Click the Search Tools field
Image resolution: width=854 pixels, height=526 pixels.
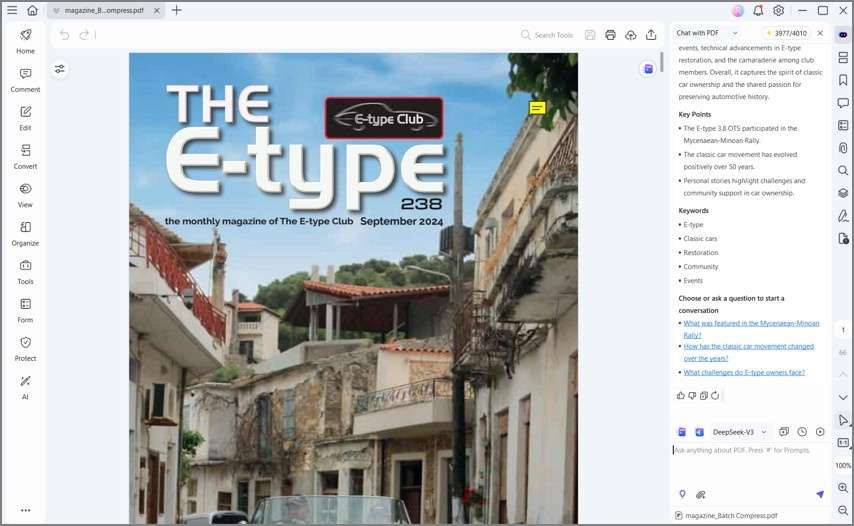coord(547,35)
